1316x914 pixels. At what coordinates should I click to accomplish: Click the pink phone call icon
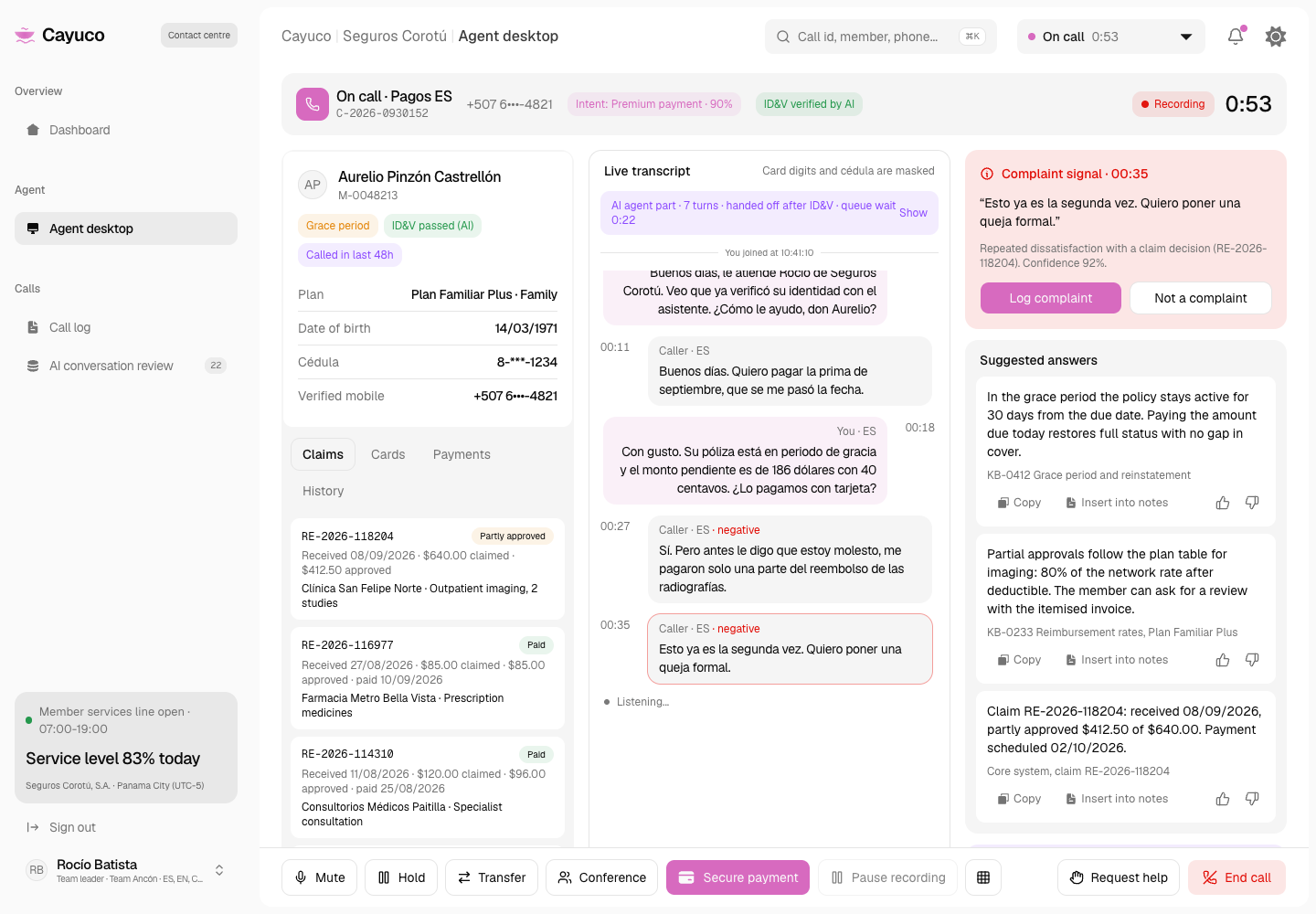pyautogui.click(x=313, y=104)
